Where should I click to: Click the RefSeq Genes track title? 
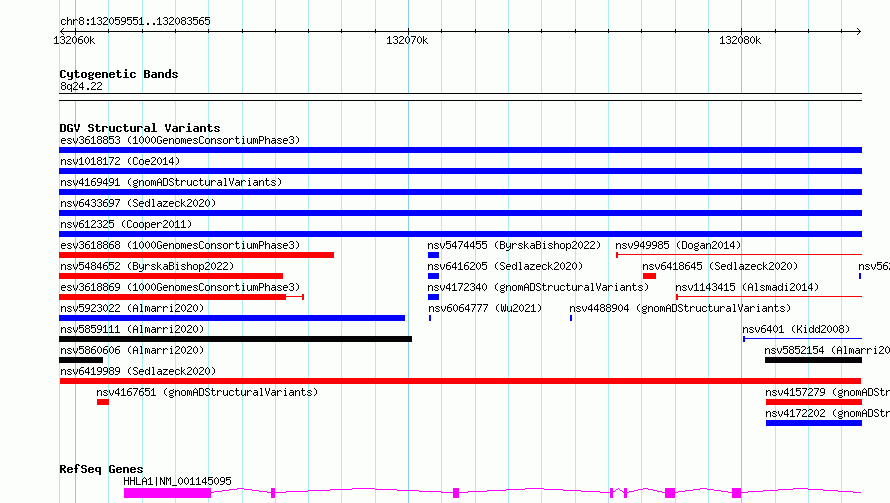101,469
